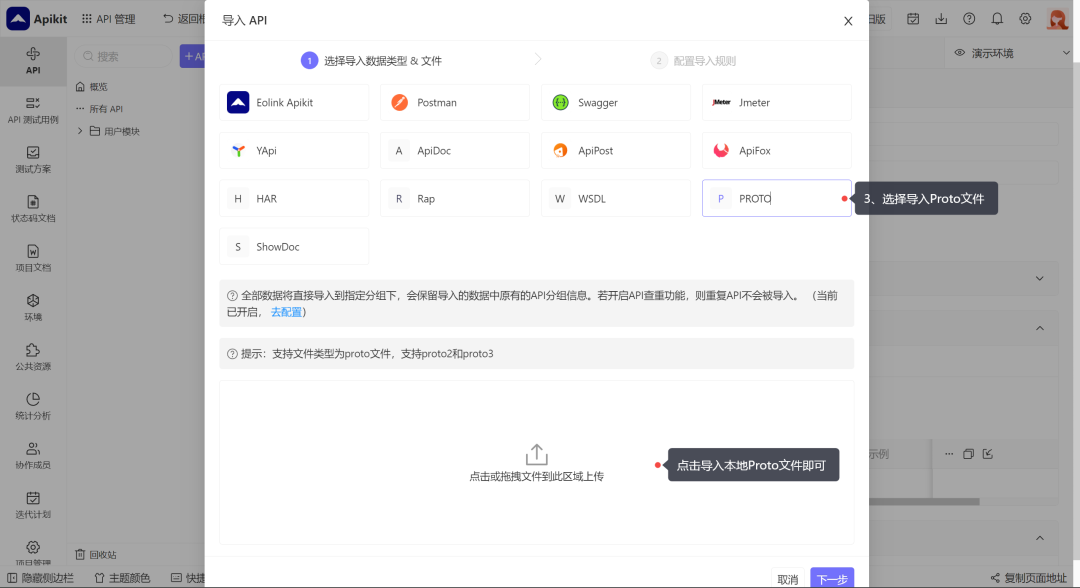
Task: Select ApiPost import source
Action: [616, 151]
